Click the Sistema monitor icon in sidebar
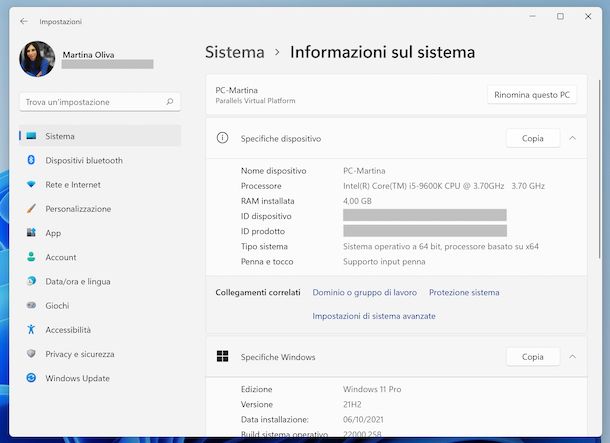This screenshot has height=443, width=610. pyautogui.click(x=31, y=136)
